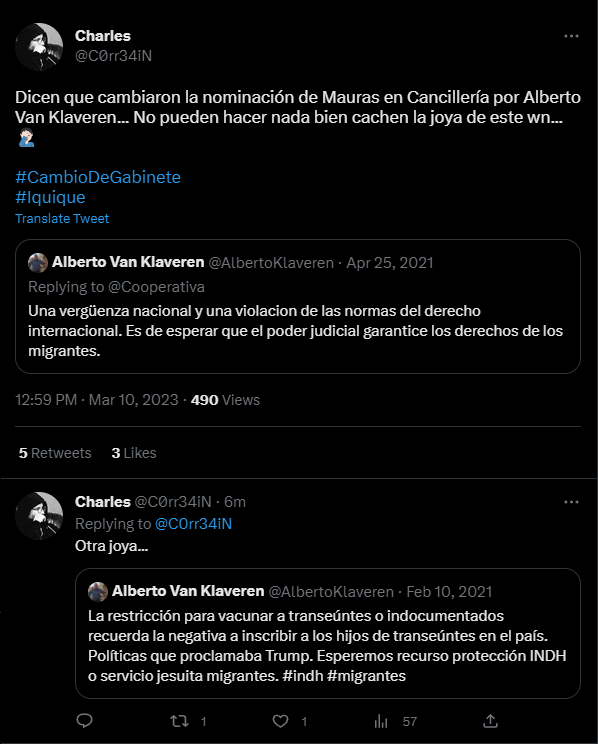
Task: Open the @C0rr34iN mention in Replying to
Action: pos(194,524)
